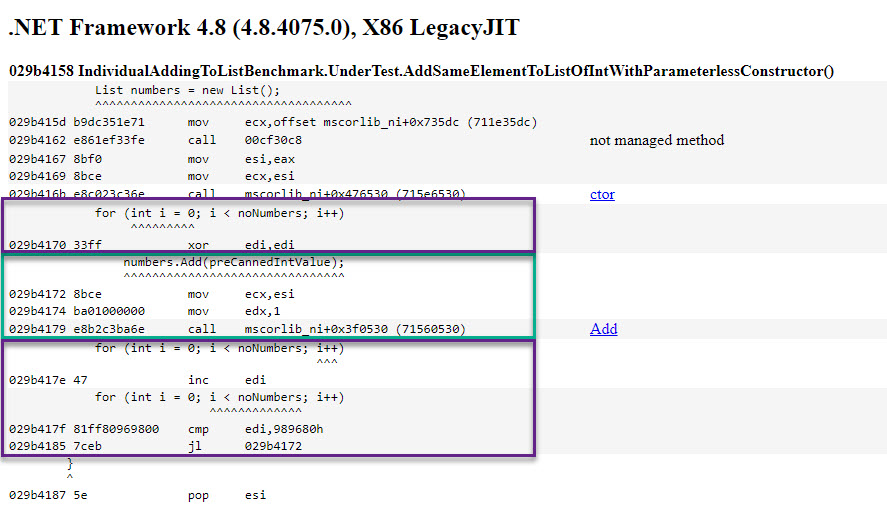Click the .NET Framework 4.8 heading
The image size is (887, 518).
[264, 27]
